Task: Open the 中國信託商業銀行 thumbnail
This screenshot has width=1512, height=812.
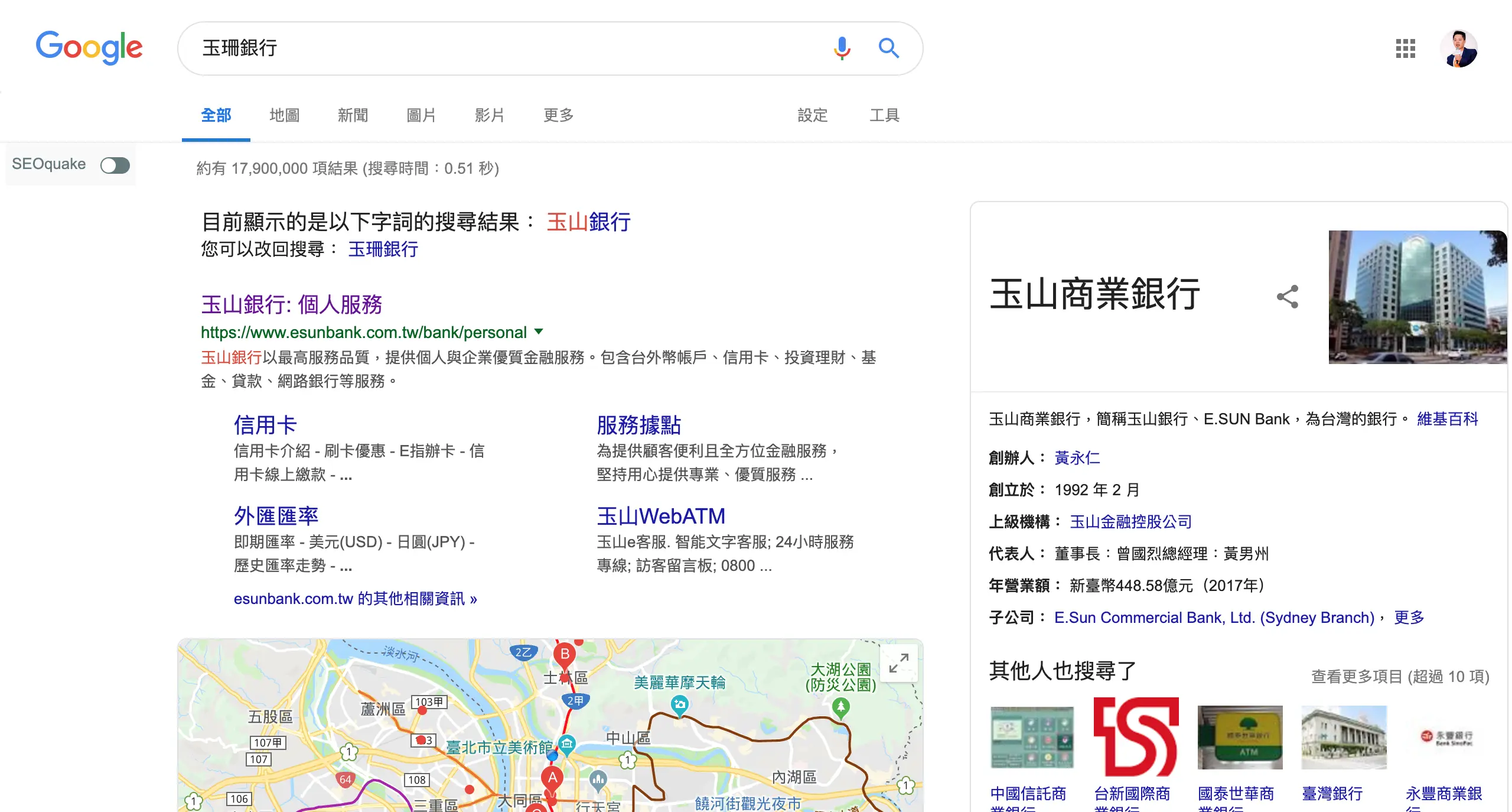Action: click(x=1032, y=737)
